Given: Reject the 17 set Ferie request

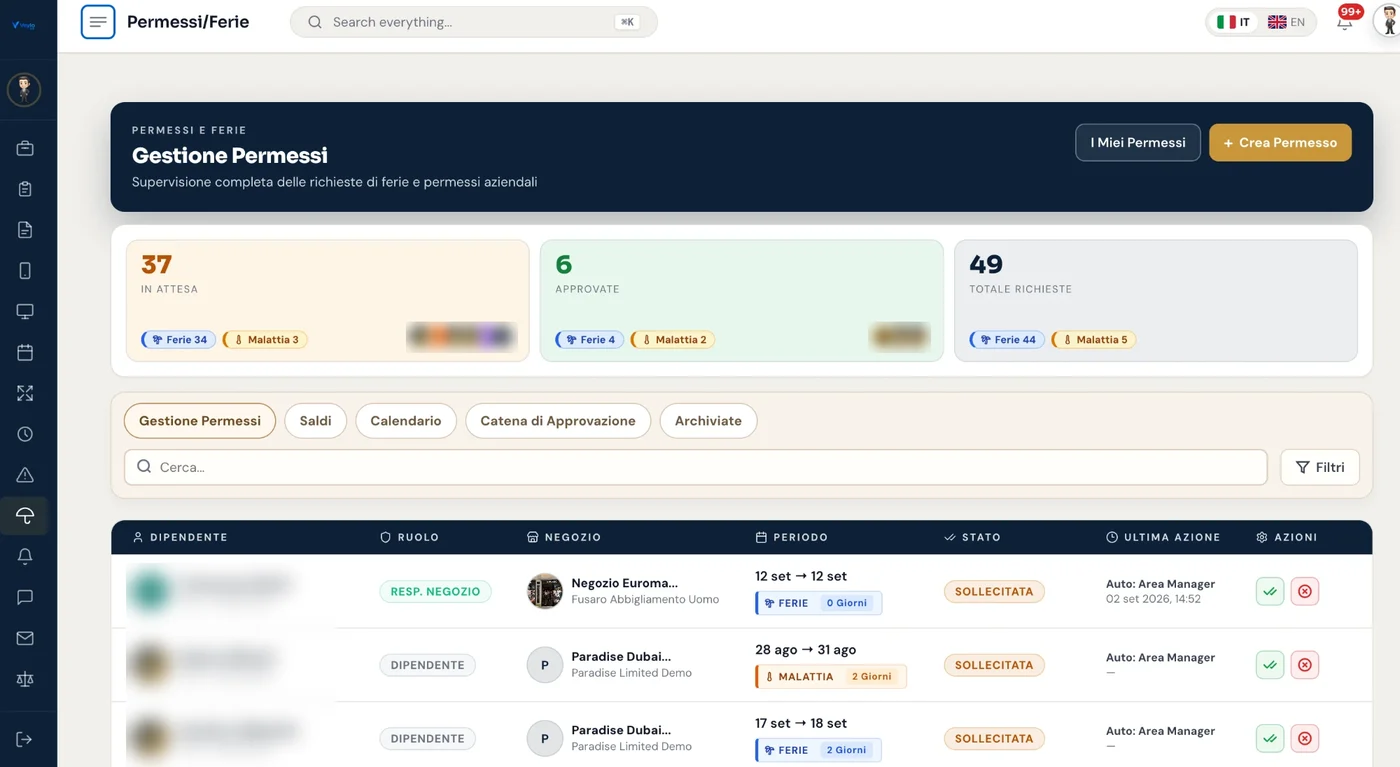Looking at the screenshot, I should pos(1305,738).
